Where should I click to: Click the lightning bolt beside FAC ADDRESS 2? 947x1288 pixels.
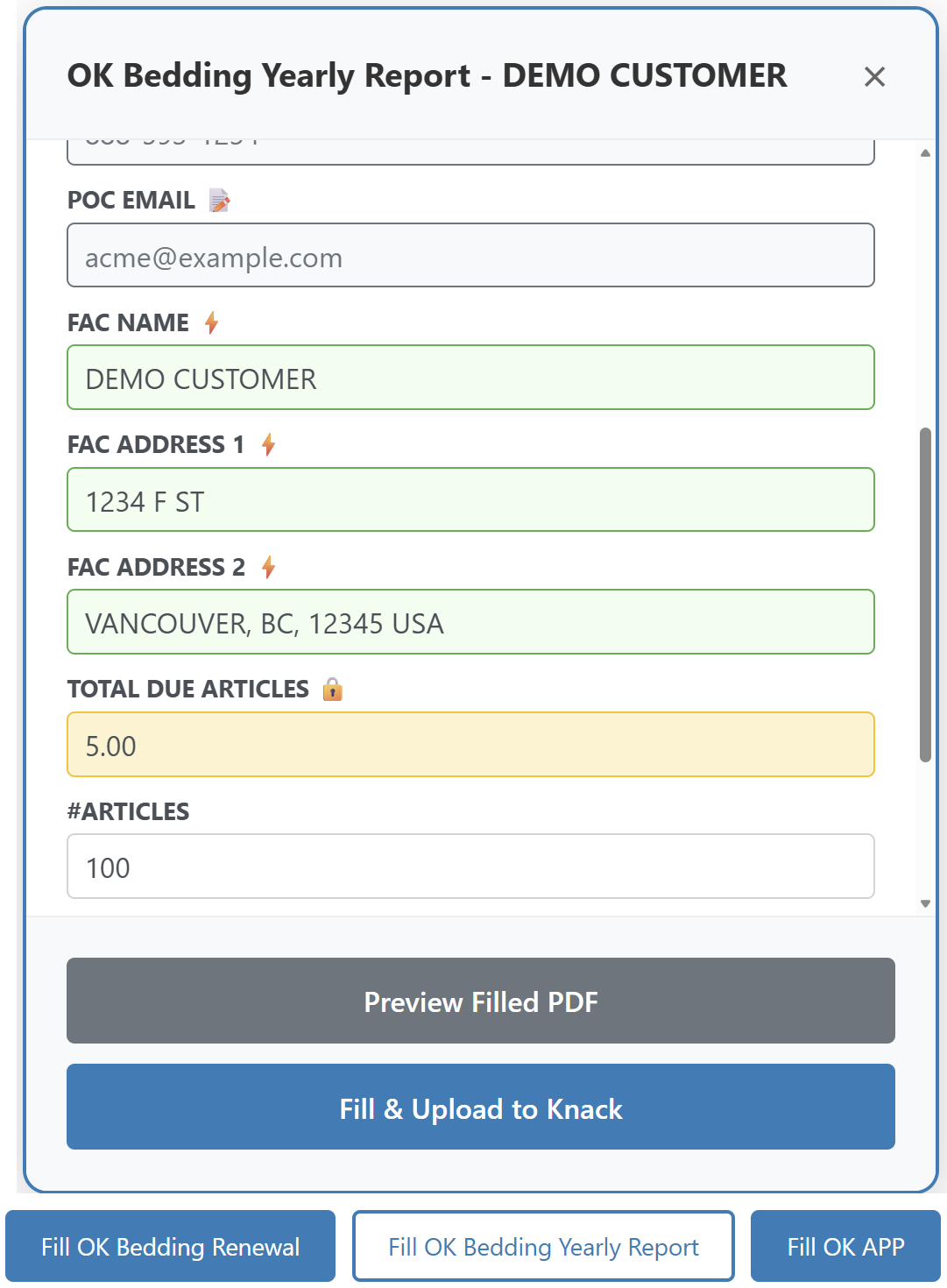(268, 568)
